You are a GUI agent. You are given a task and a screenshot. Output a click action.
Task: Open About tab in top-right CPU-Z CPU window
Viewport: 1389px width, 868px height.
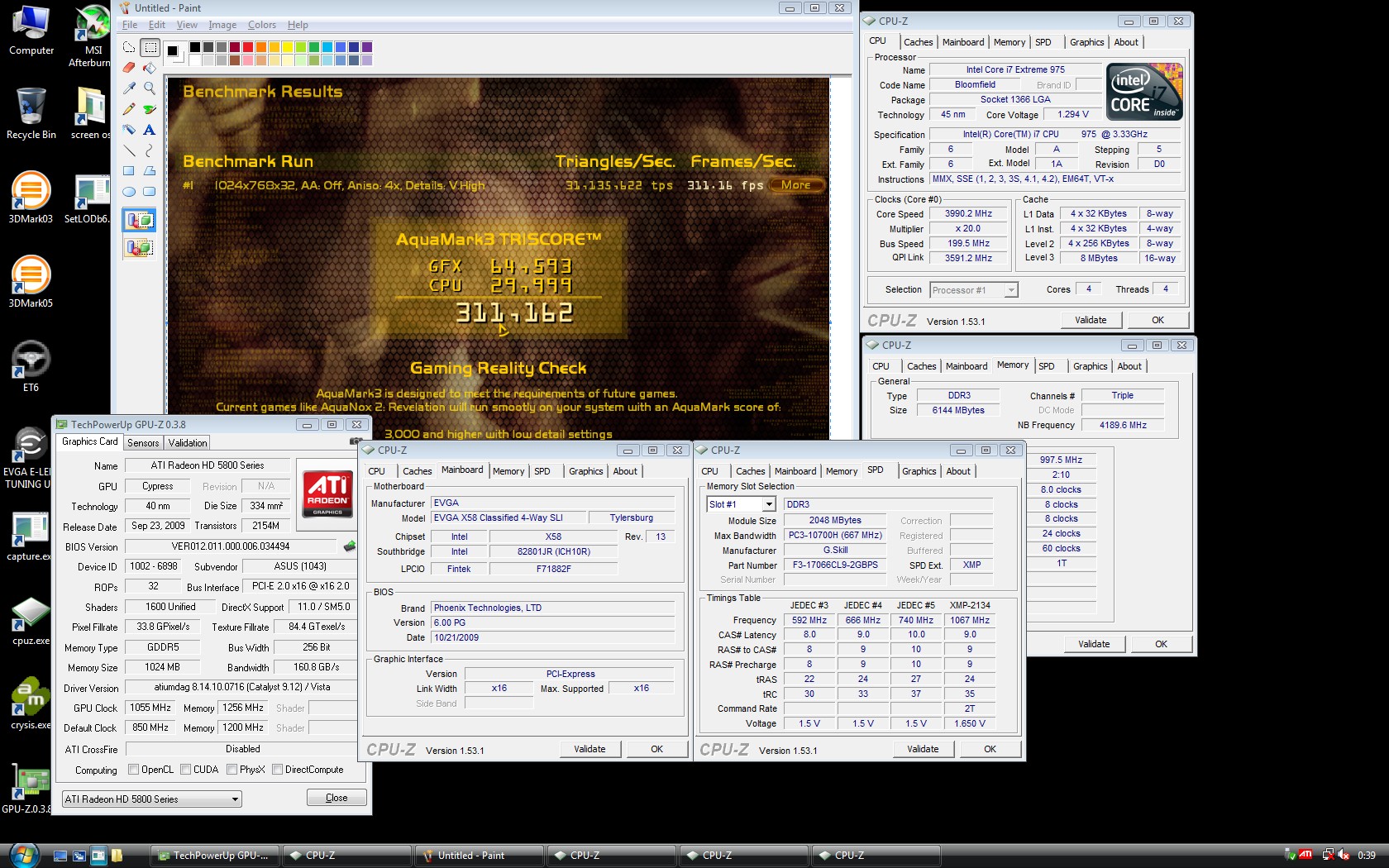pos(1126,42)
